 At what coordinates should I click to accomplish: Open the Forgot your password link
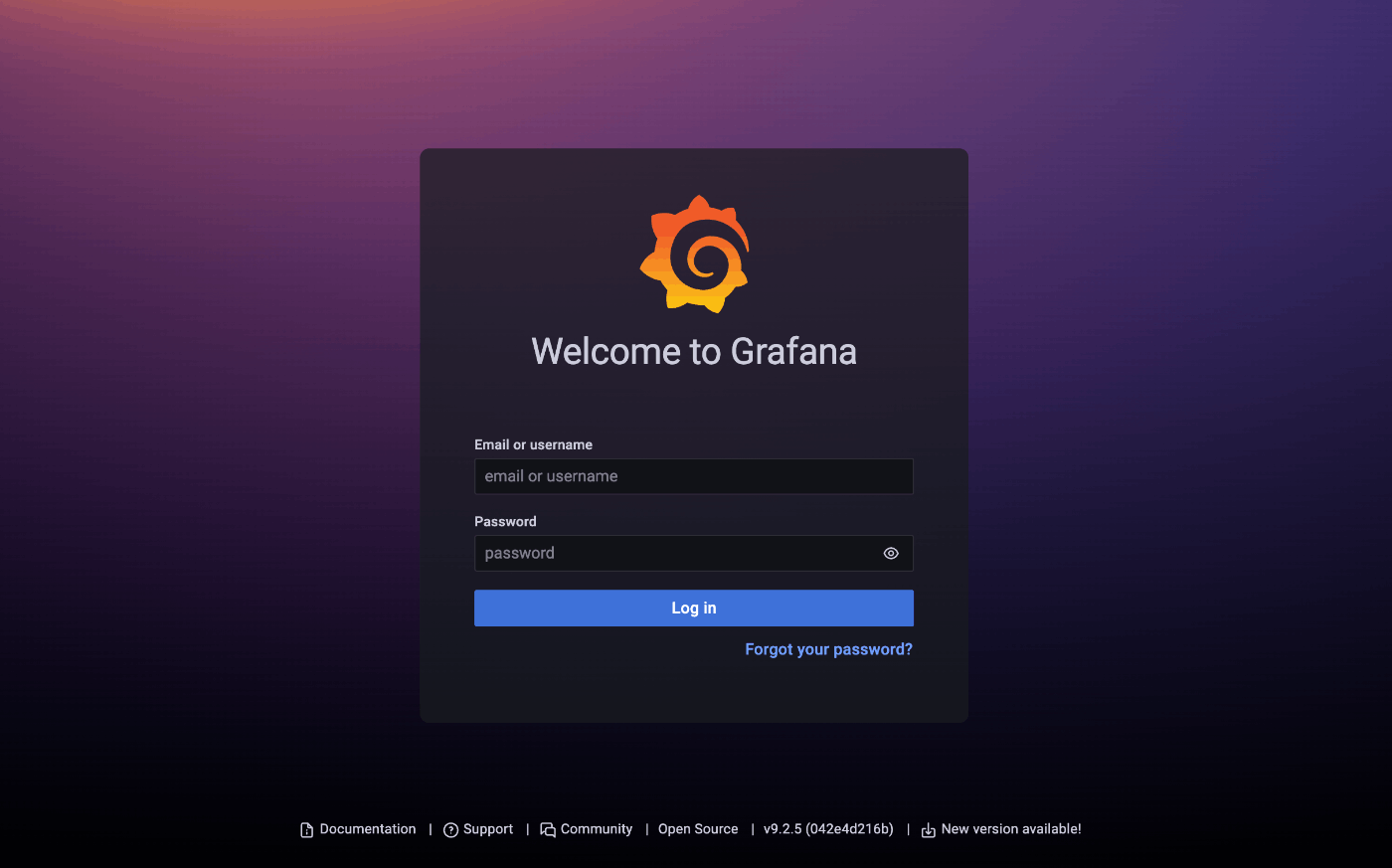click(x=828, y=649)
